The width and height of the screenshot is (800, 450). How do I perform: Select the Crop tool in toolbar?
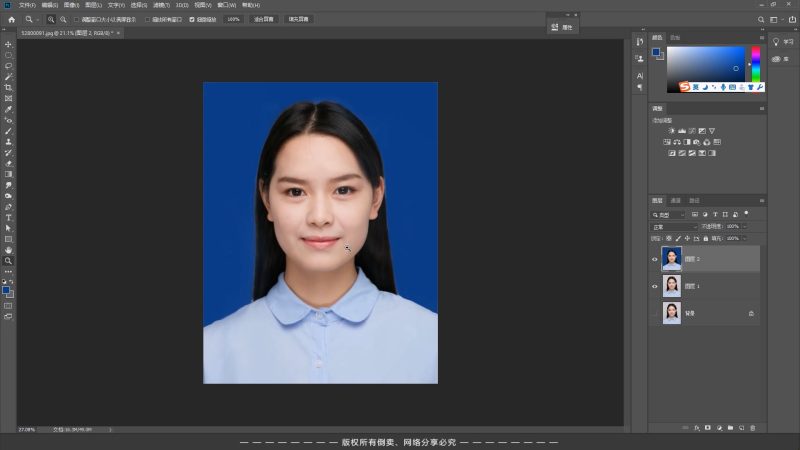click(x=9, y=88)
